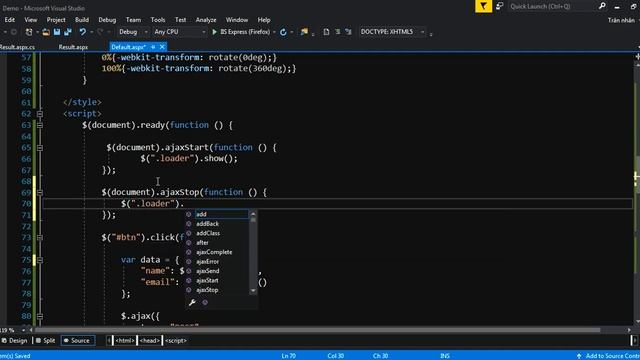This screenshot has height=360, width=640.
Task: Pin the Default.aspx tab
Action: (x=153, y=47)
